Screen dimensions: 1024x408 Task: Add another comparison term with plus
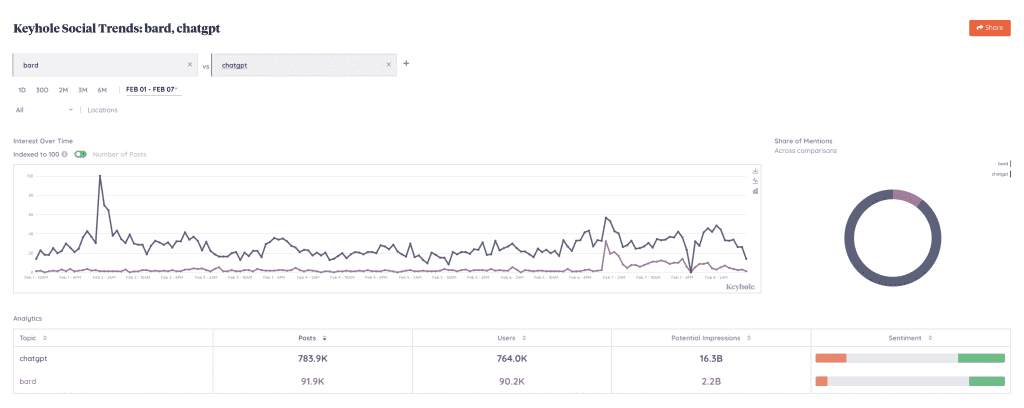(406, 64)
